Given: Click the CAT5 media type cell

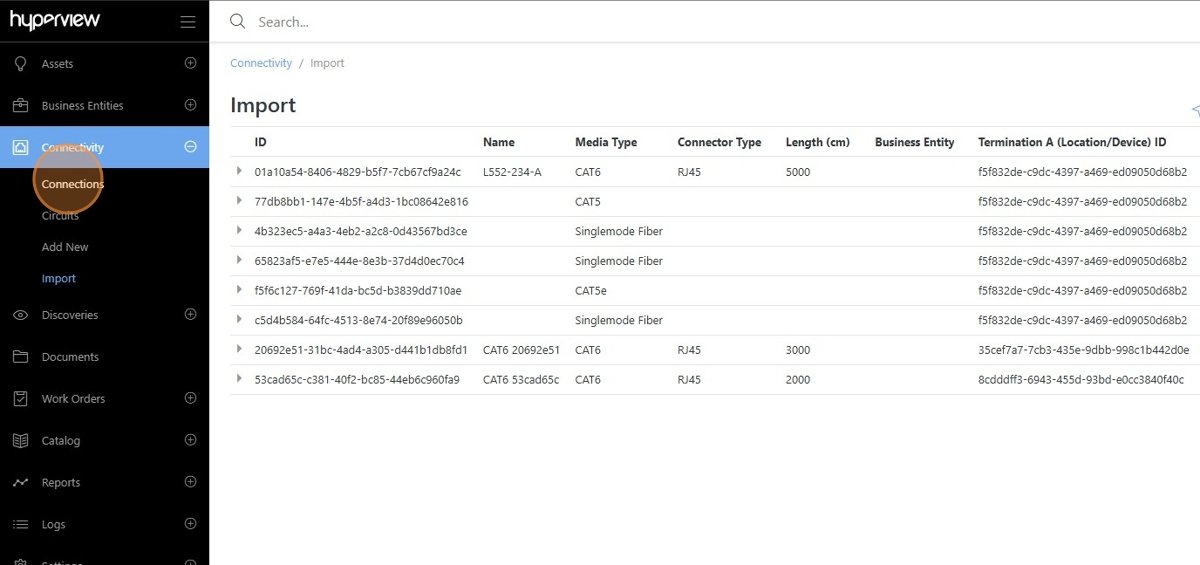Looking at the screenshot, I should 588,202.
